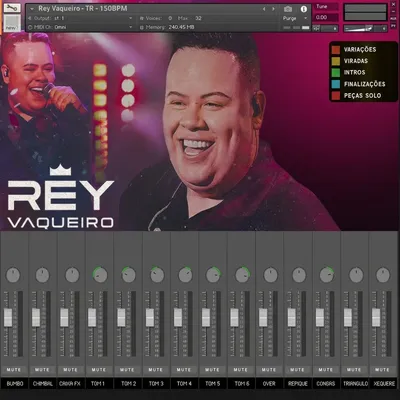This screenshot has width=400, height=400.
Task: Click the CHIMBAL pan knob
Action: click(42, 275)
